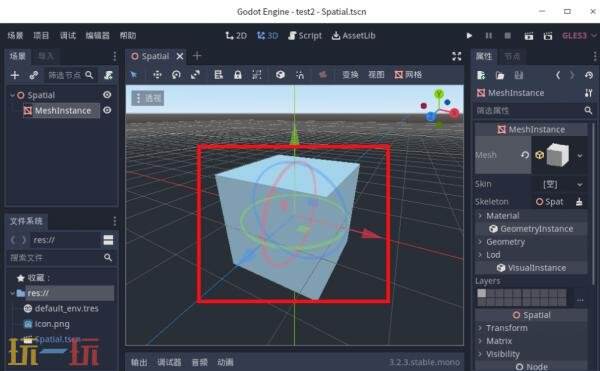Open the 调试 menu

(x=68, y=36)
